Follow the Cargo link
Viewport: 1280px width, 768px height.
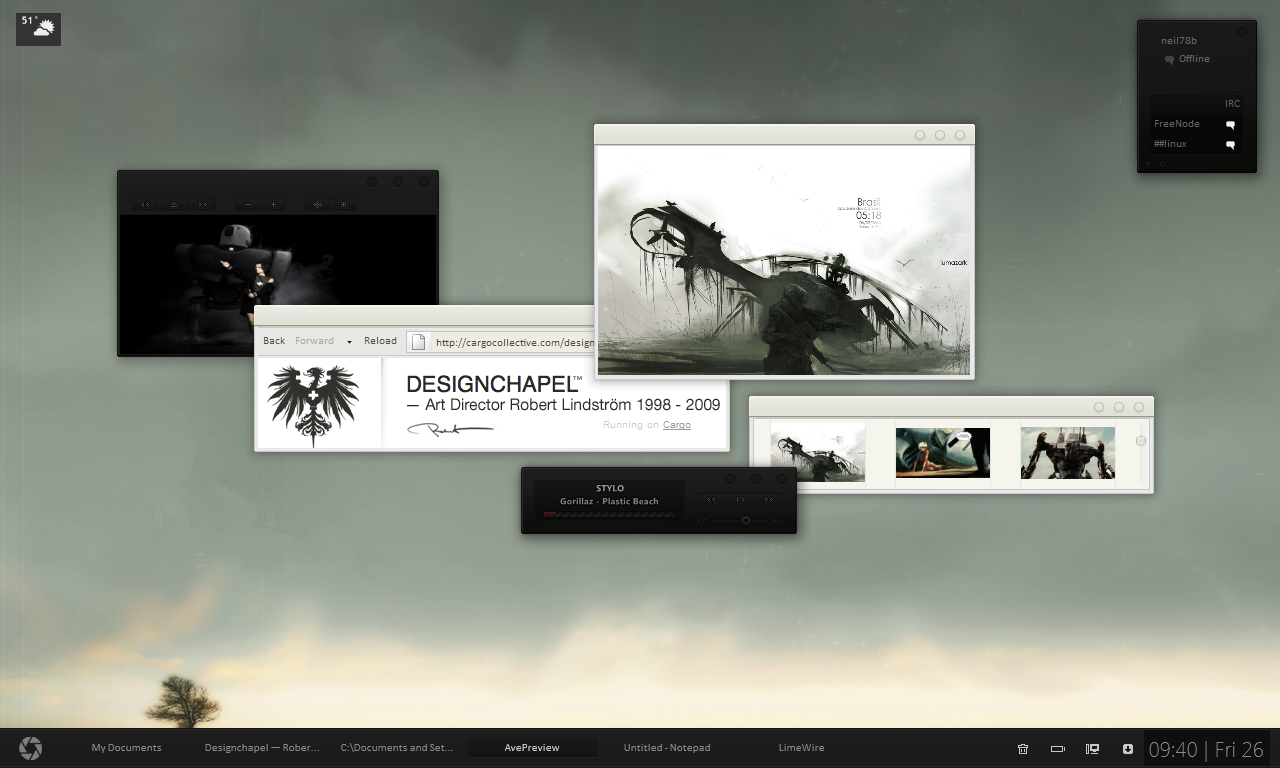(677, 425)
